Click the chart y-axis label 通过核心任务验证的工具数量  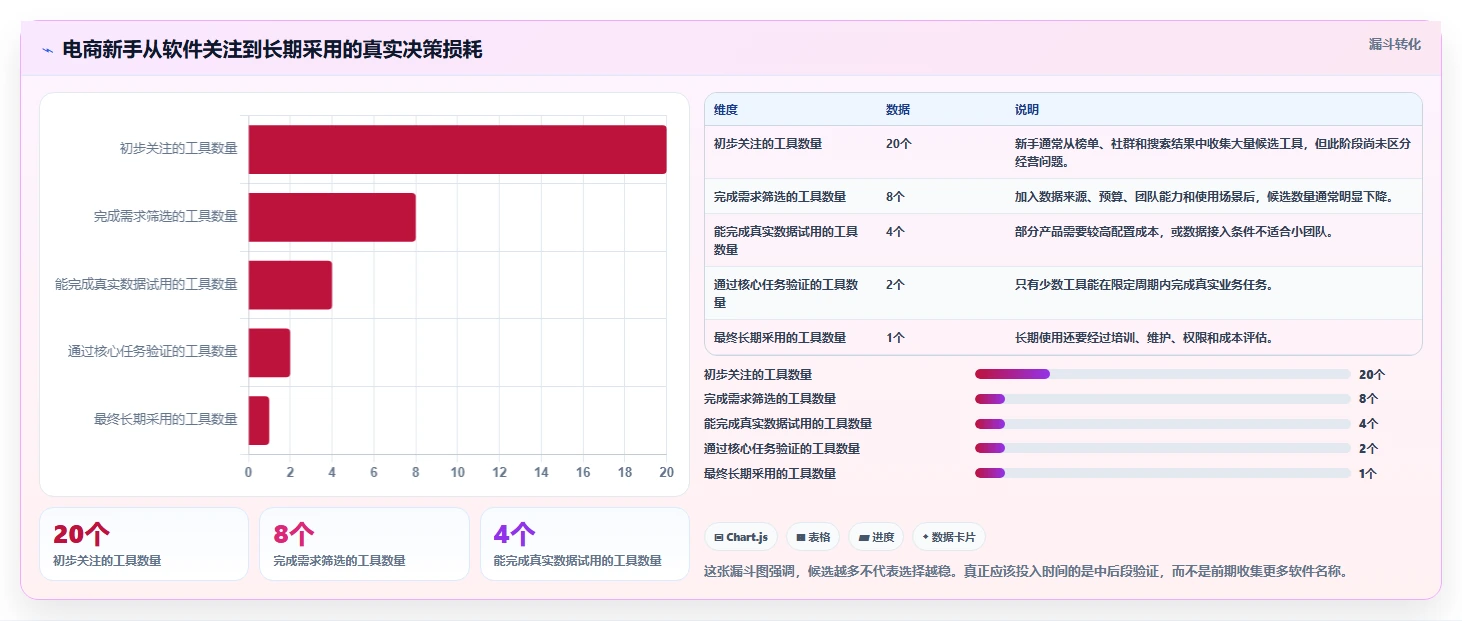click(152, 352)
